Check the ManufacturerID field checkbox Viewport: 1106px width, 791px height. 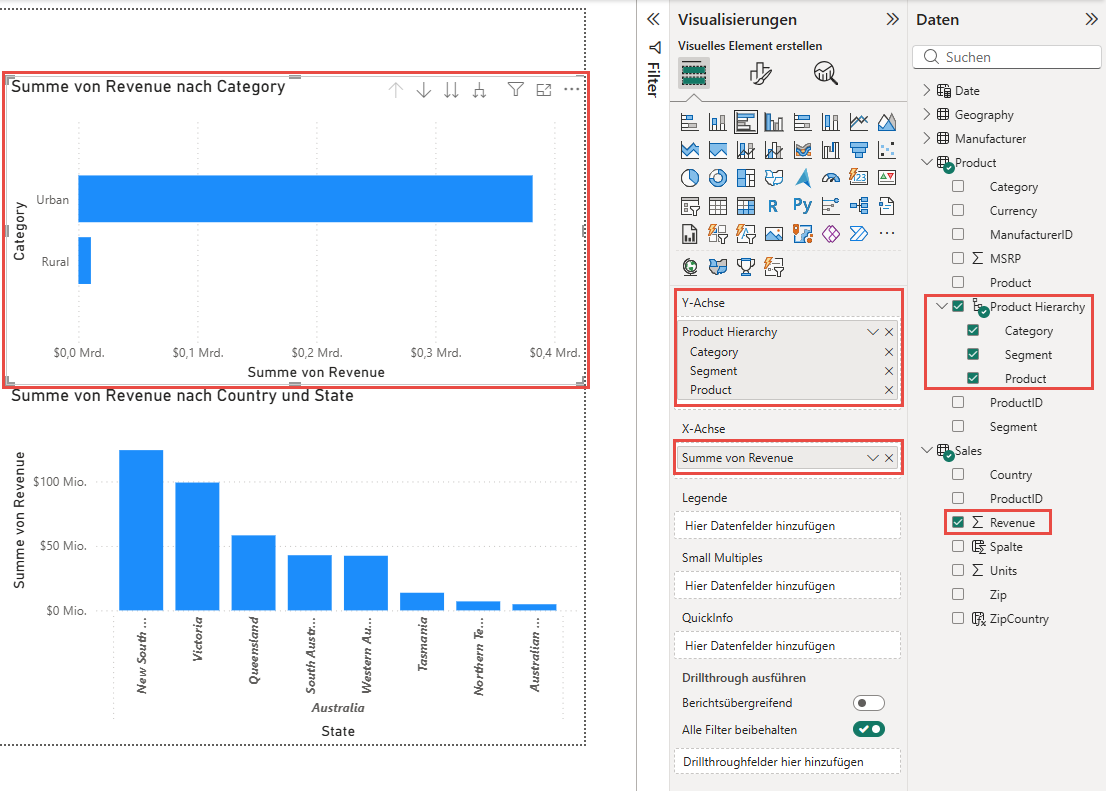tap(958, 234)
